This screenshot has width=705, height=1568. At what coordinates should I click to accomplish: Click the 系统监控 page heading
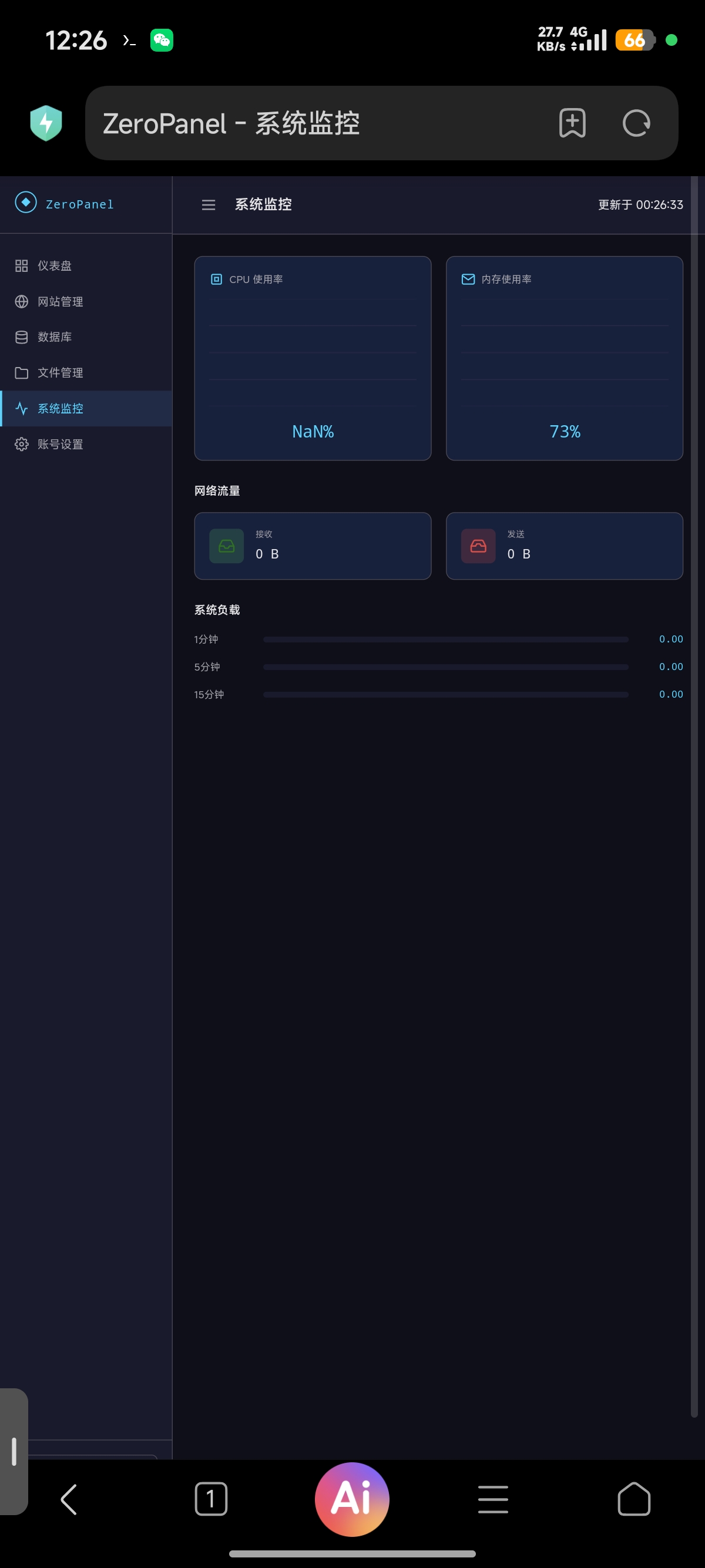coord(263,204)
